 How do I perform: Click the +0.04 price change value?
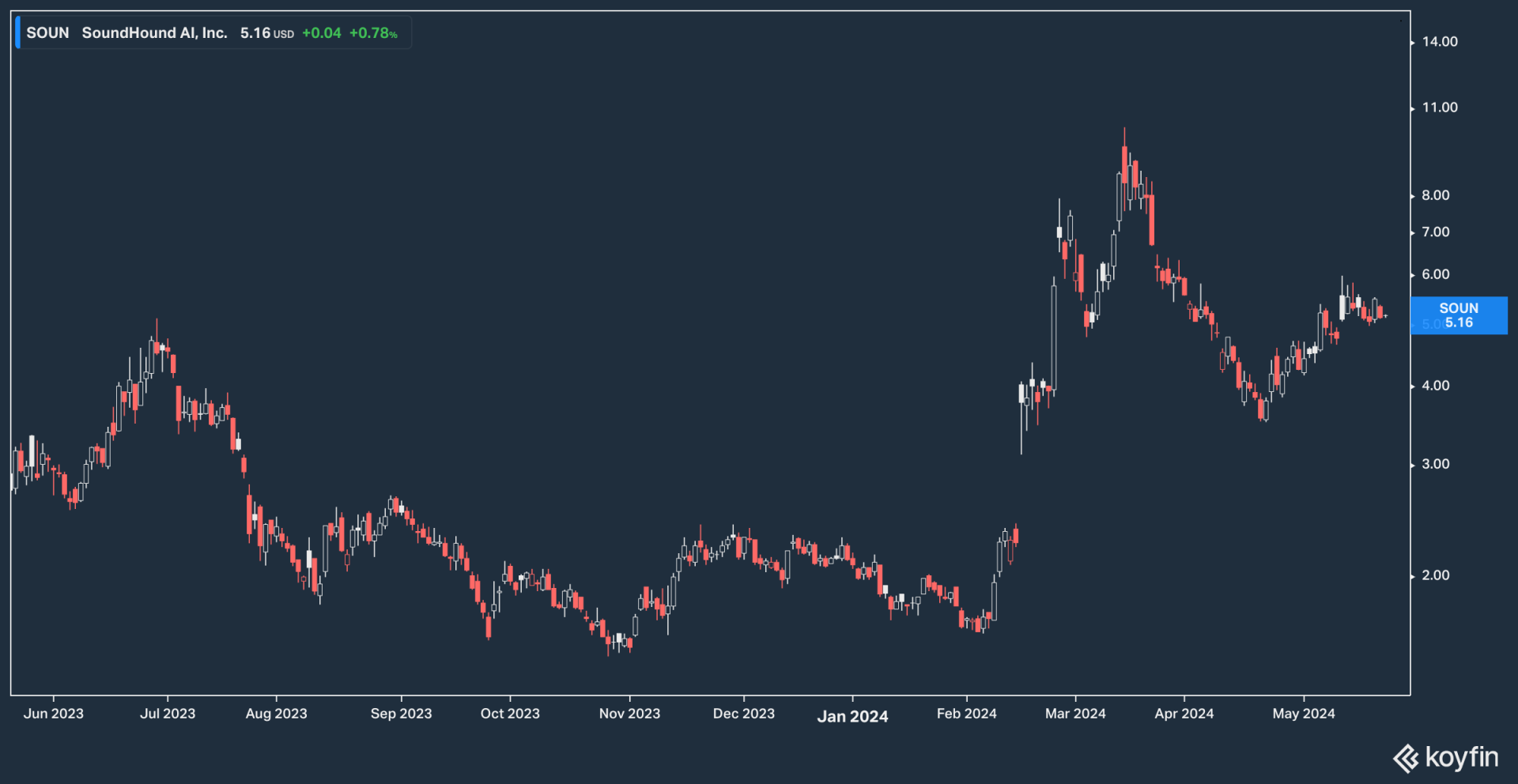point(321,33)
